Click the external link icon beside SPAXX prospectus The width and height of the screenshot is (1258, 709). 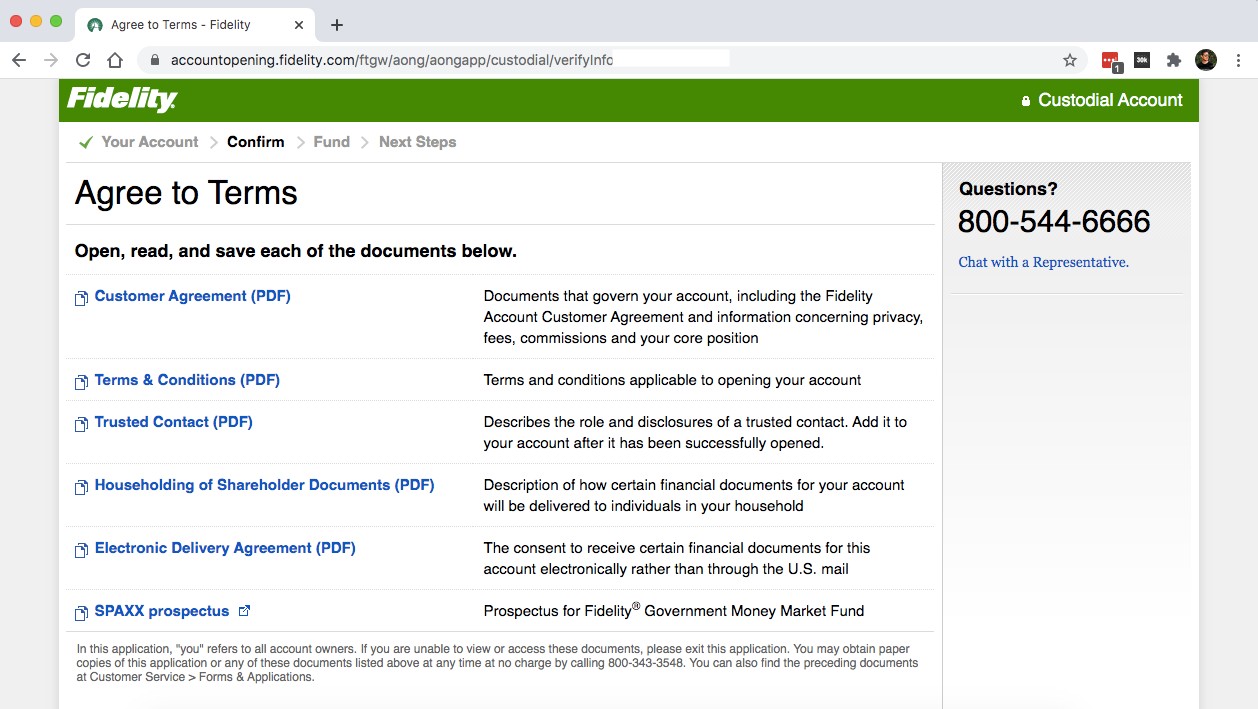coord(244,611)
